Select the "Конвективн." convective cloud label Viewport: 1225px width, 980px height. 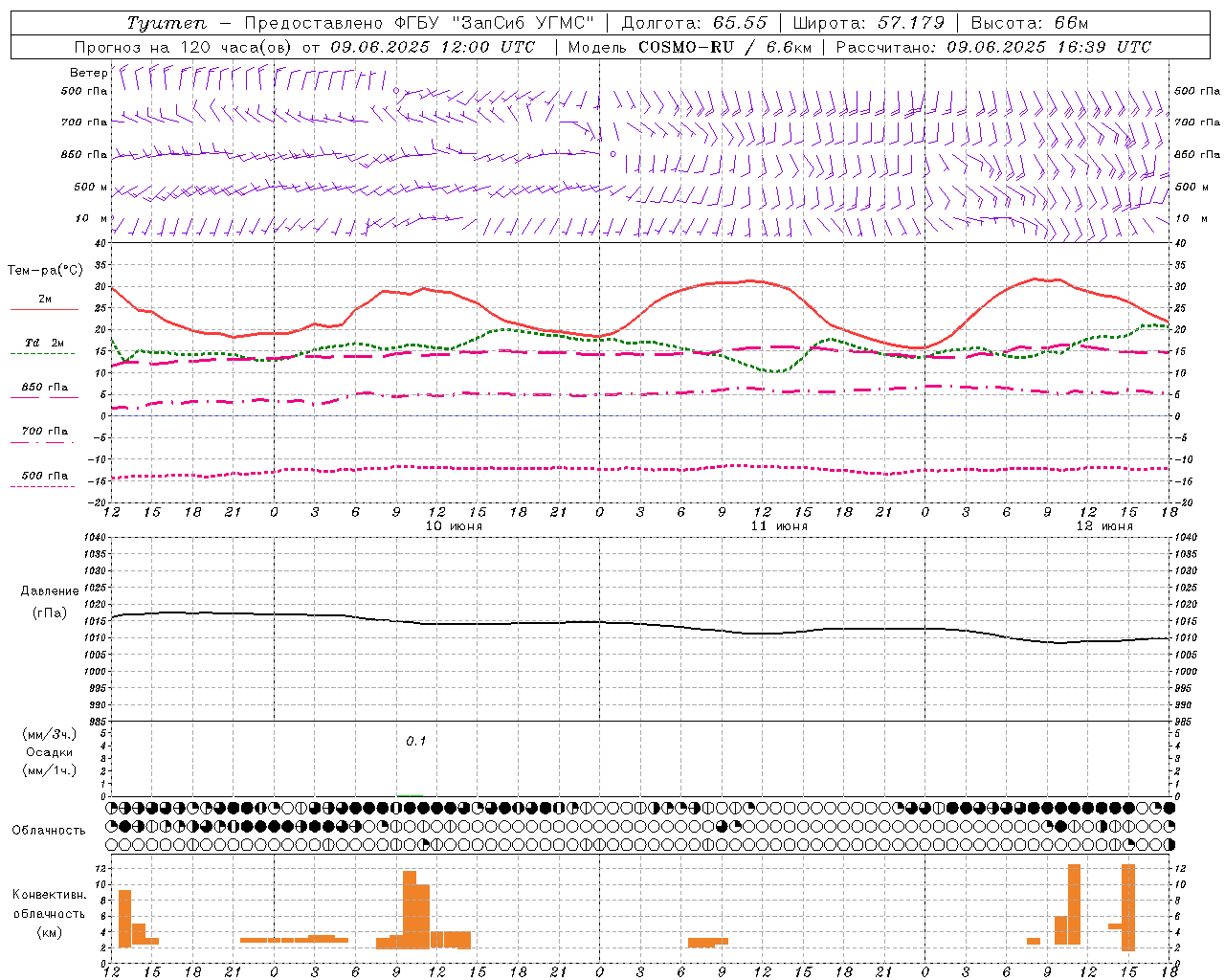[x=50, y=895]
